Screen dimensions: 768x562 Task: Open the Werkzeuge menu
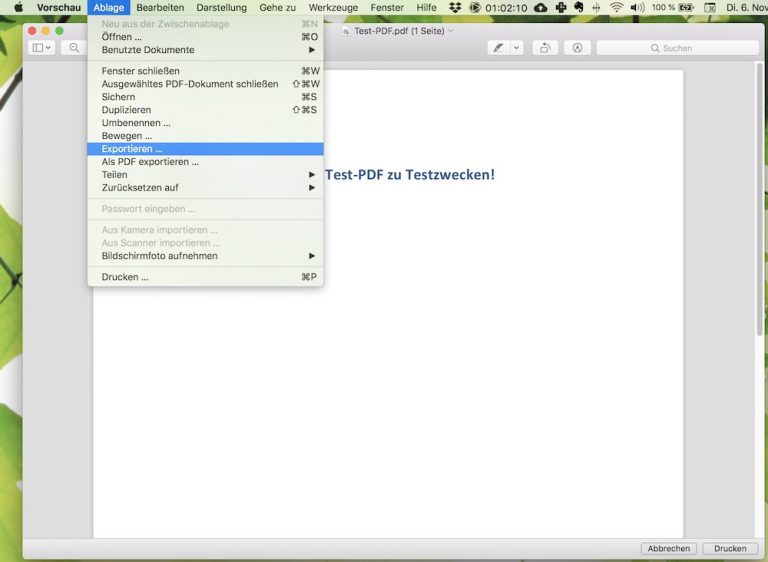(333, 7)
